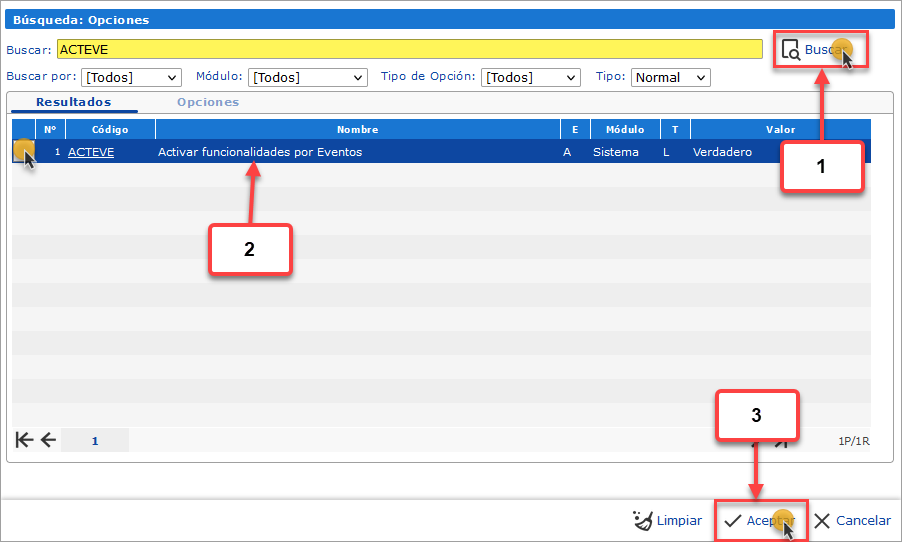902x542 pixels.
Task: Click the Cancelar button label
Action: pyautogui.click(x=863, y=520)
